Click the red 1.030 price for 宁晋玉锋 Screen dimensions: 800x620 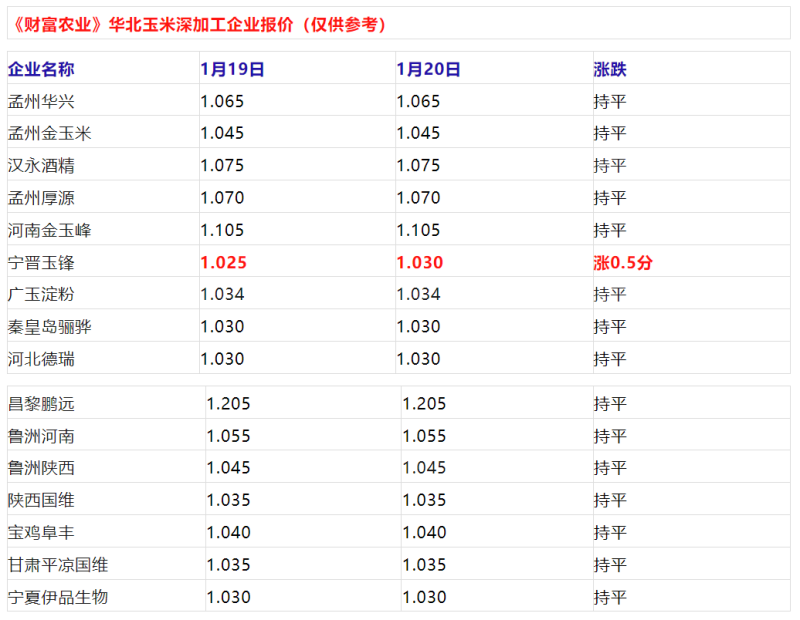tap(419, 263)
